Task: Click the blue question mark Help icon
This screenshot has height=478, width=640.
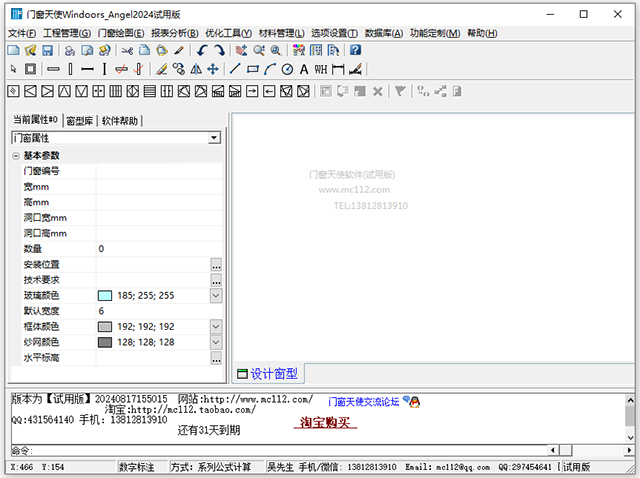Action: tap(356, 50)
